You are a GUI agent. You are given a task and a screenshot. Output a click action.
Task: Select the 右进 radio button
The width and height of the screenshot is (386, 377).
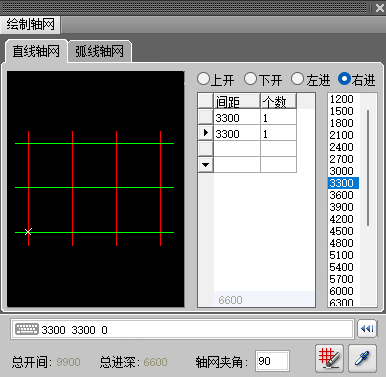344,79
